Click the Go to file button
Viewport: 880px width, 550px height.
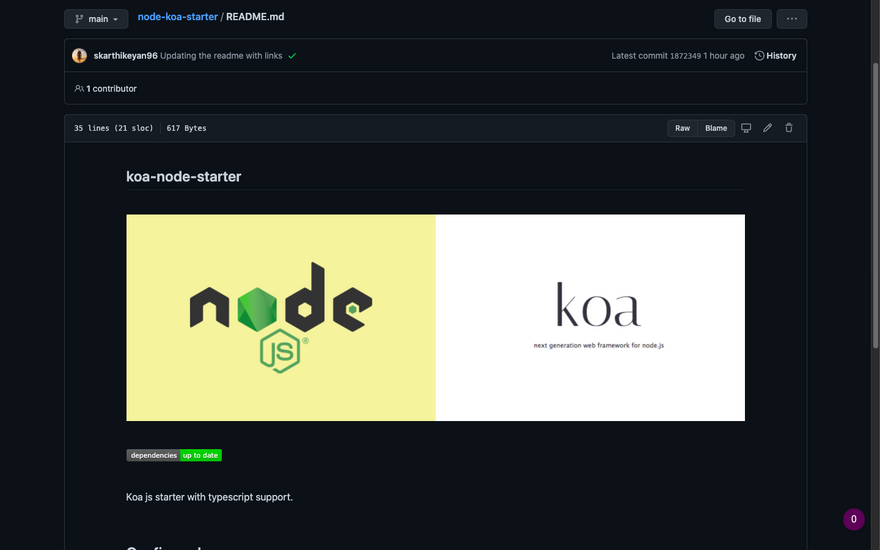click(x=742, y=19)
